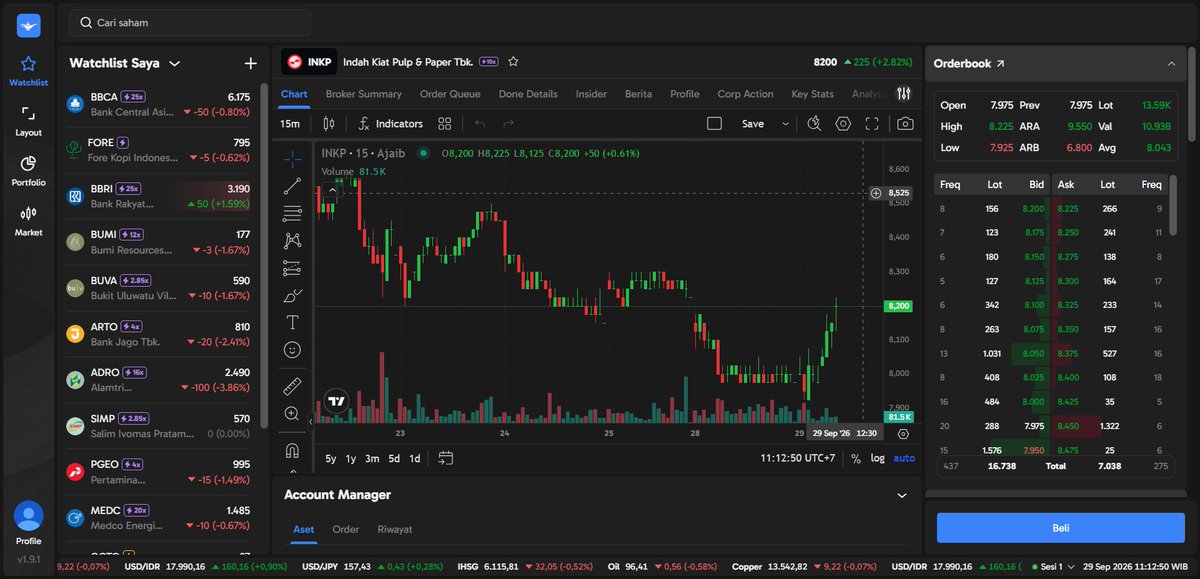This screenshot has width=1200, height=579.
Task: Enter fullscreen chart mode
Action: point(872,124)
